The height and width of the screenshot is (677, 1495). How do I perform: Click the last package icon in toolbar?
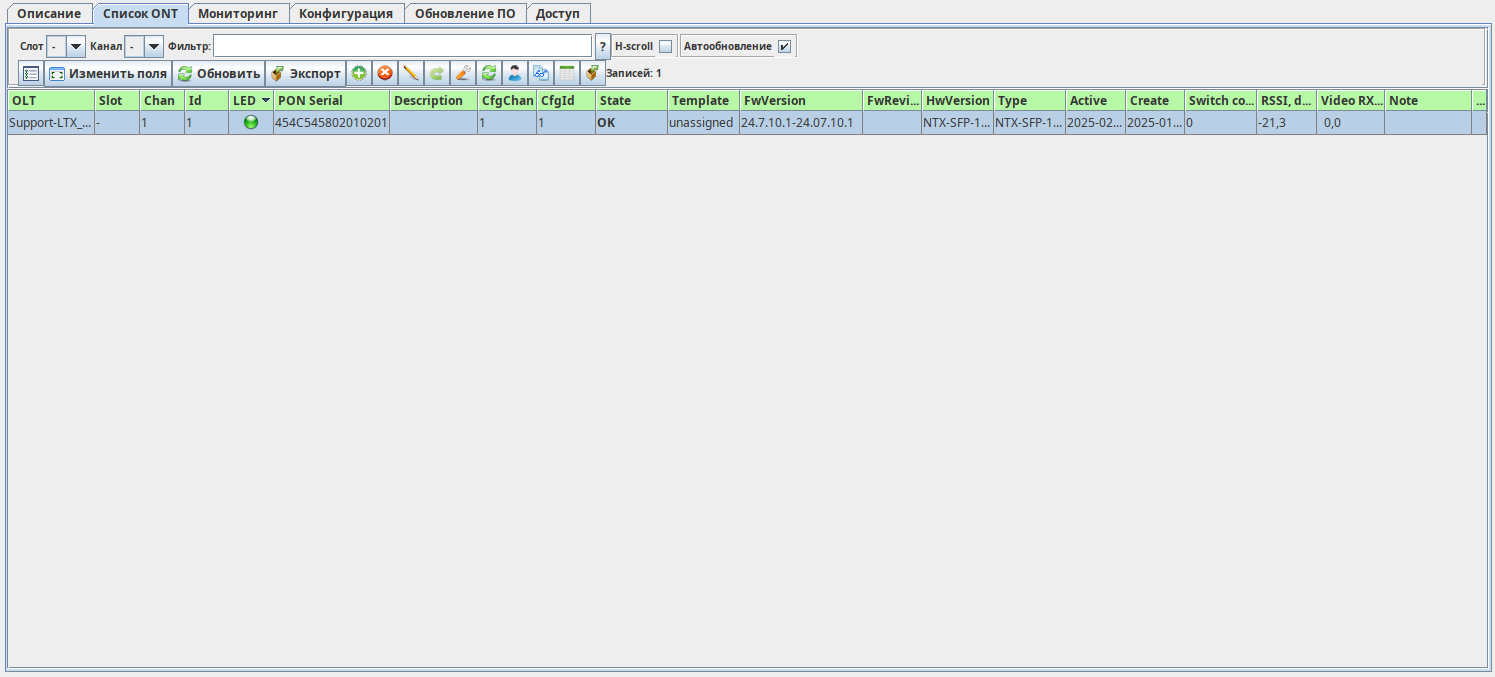pos(592,73)
